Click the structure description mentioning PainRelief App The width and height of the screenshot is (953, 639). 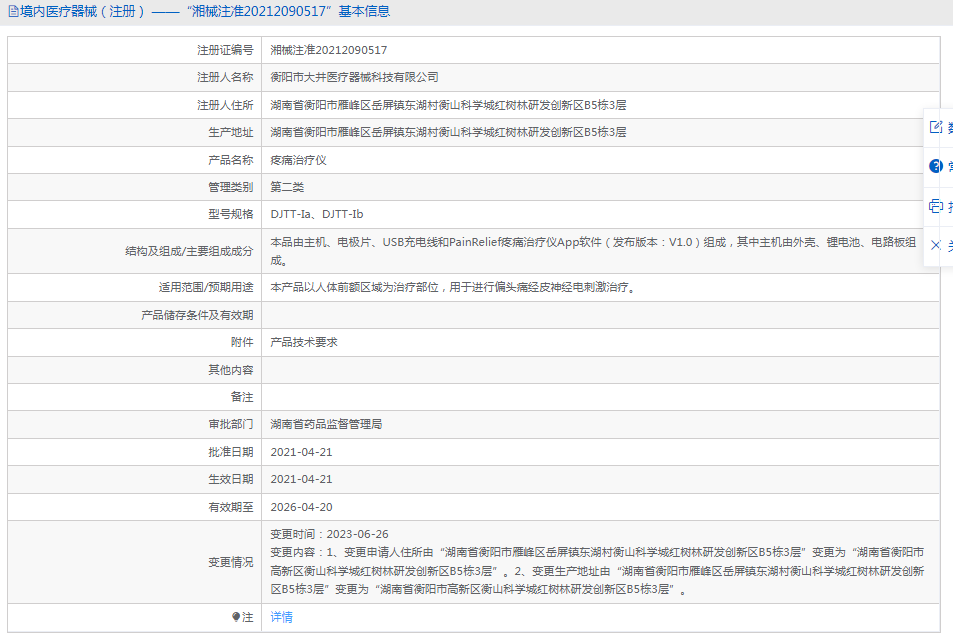click(593, 251)
